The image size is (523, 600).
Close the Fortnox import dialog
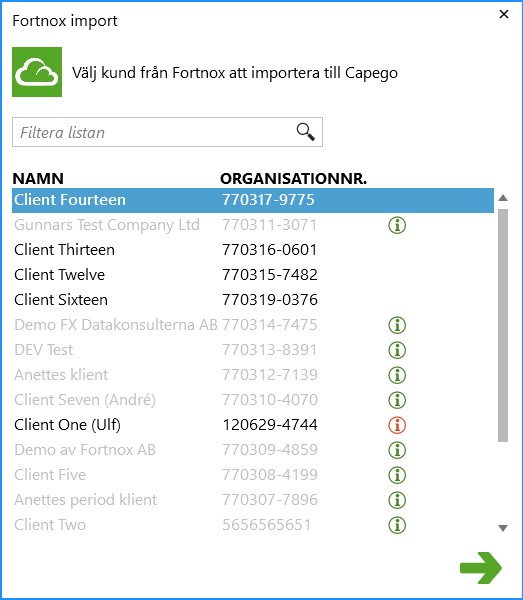tap(504, 14)
